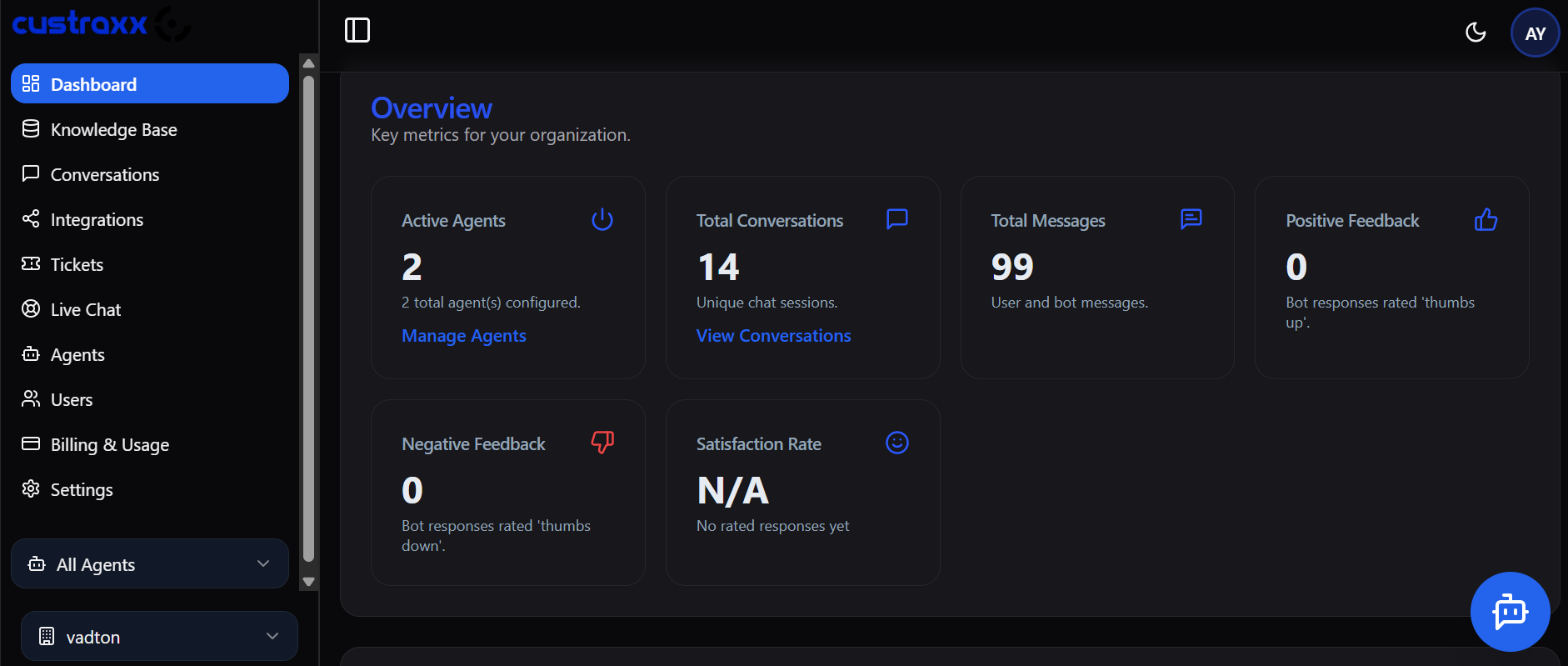This screenshot has width=1568, height=666.
Task: Navigate to Integrations
Action: tap(150, 219)
